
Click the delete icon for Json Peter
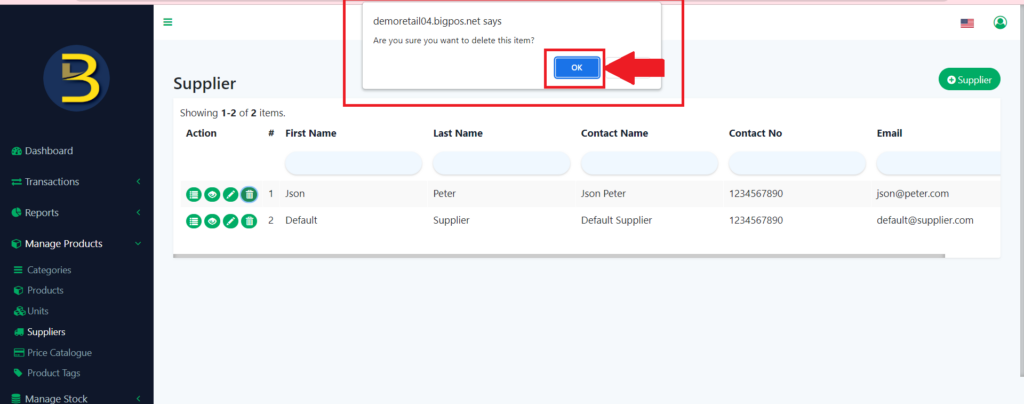[x=249, y=194]
